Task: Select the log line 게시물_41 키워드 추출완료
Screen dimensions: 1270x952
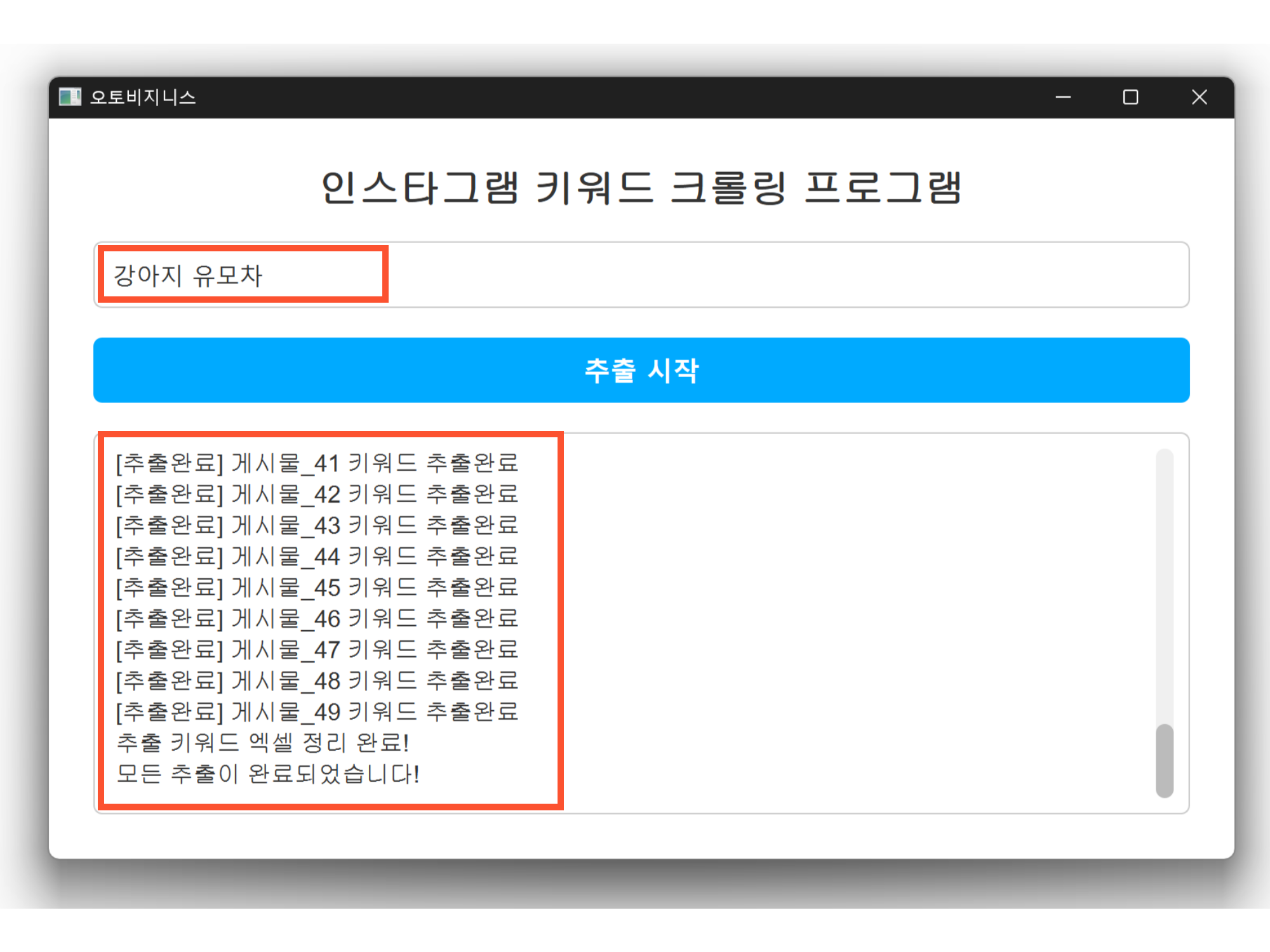Action: click(x=317, y=463)
